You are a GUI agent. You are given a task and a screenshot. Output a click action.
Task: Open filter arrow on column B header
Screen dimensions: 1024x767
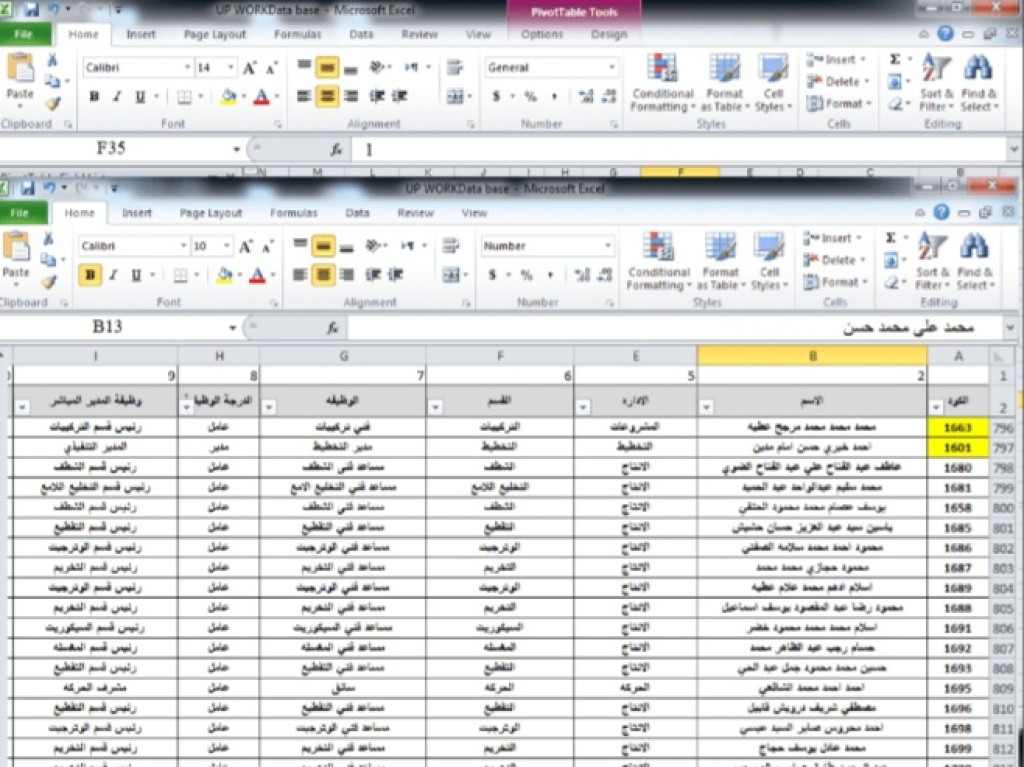[706, 408]
